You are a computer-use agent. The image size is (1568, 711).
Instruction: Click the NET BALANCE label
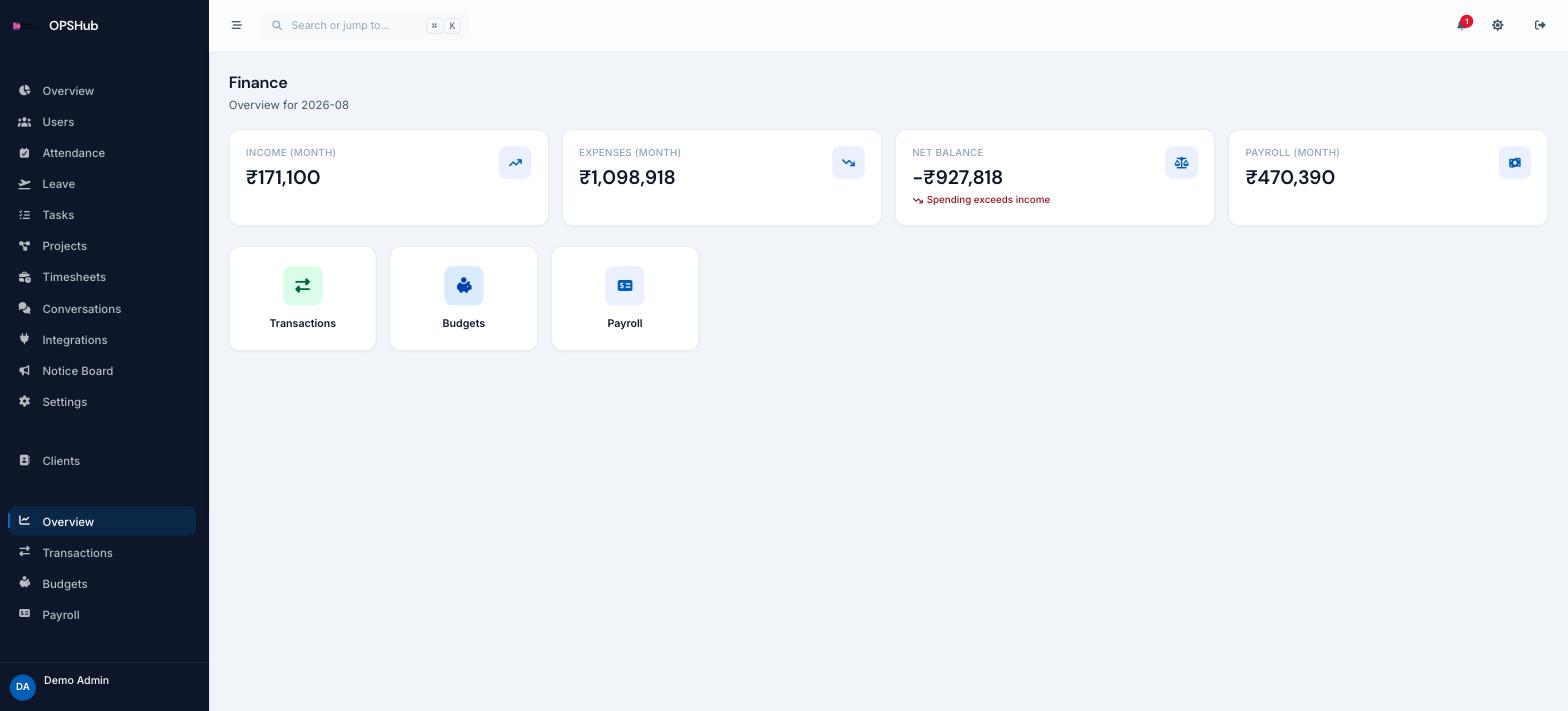coord(947,152)
